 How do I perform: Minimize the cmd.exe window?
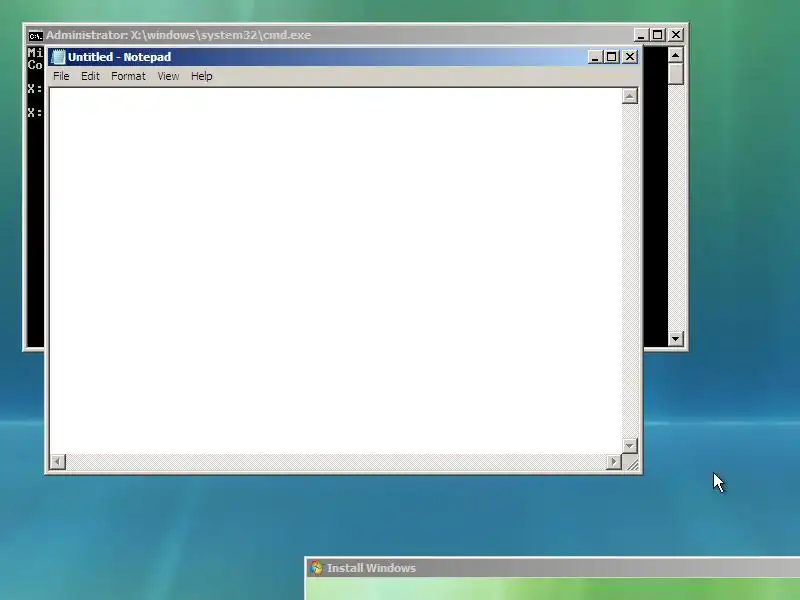click(641, 35)
